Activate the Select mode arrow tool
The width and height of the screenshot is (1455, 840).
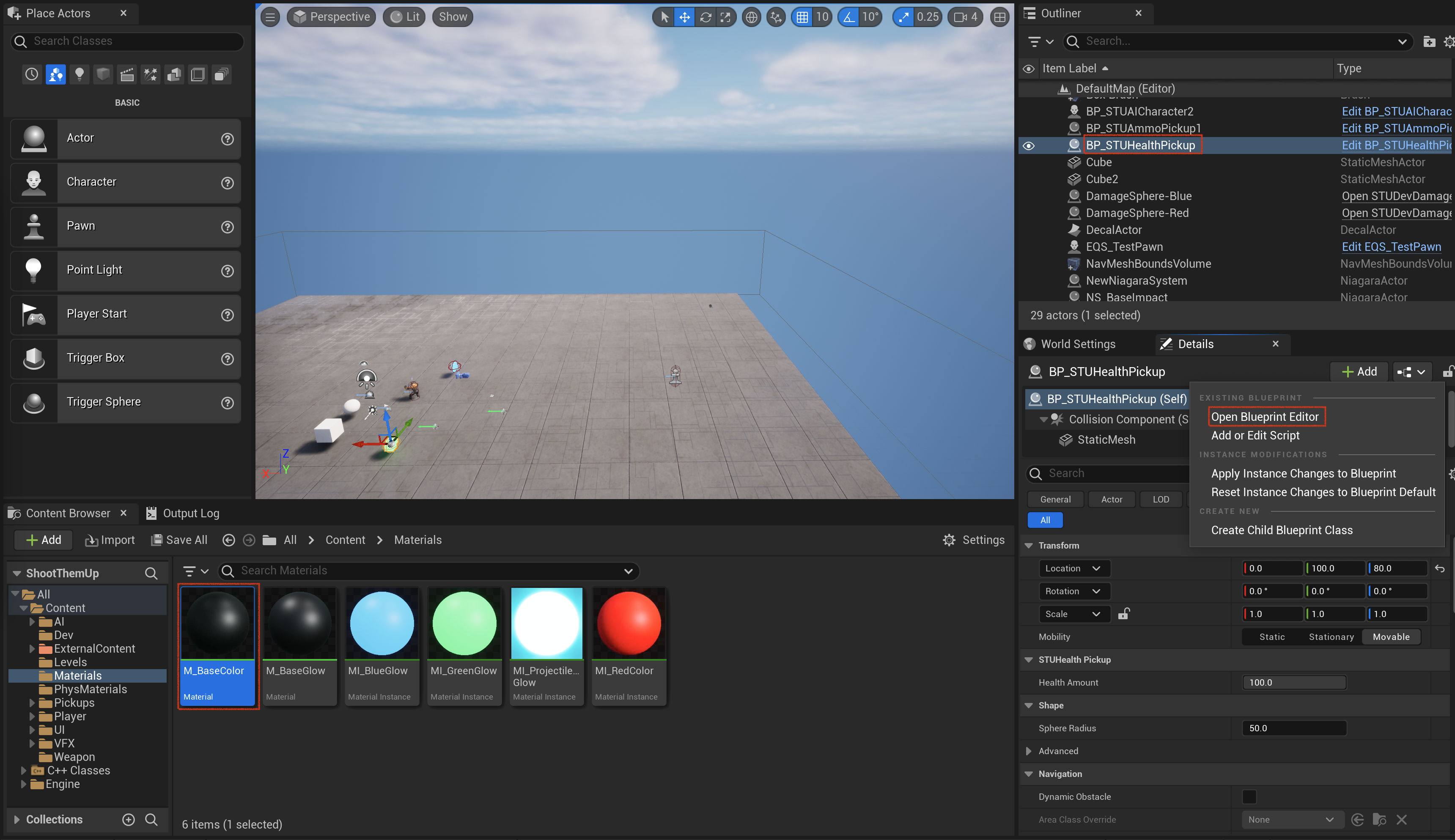[664, 17]
